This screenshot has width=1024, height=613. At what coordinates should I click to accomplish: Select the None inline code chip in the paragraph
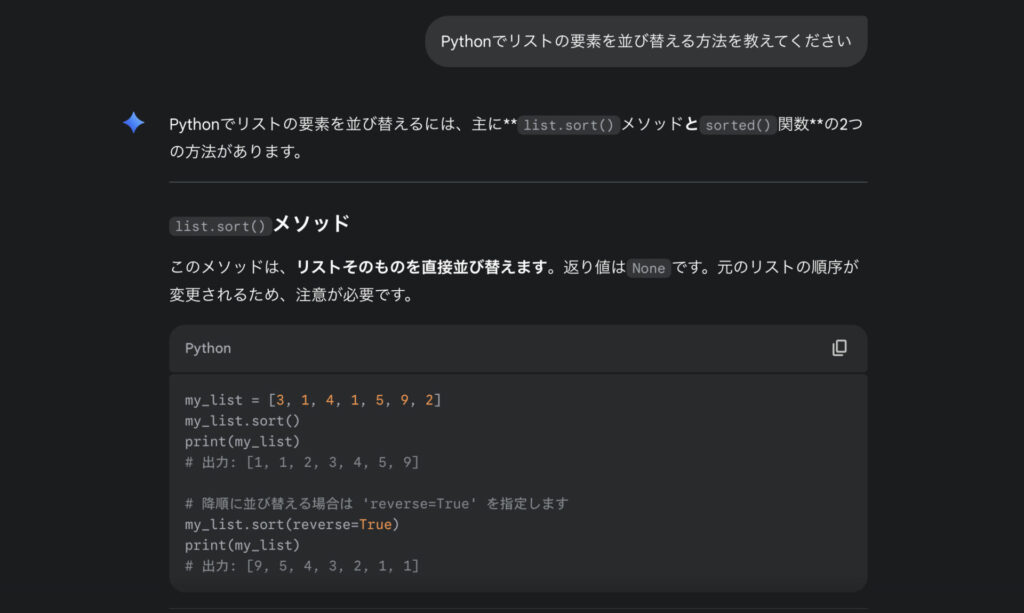coord(648,268)
